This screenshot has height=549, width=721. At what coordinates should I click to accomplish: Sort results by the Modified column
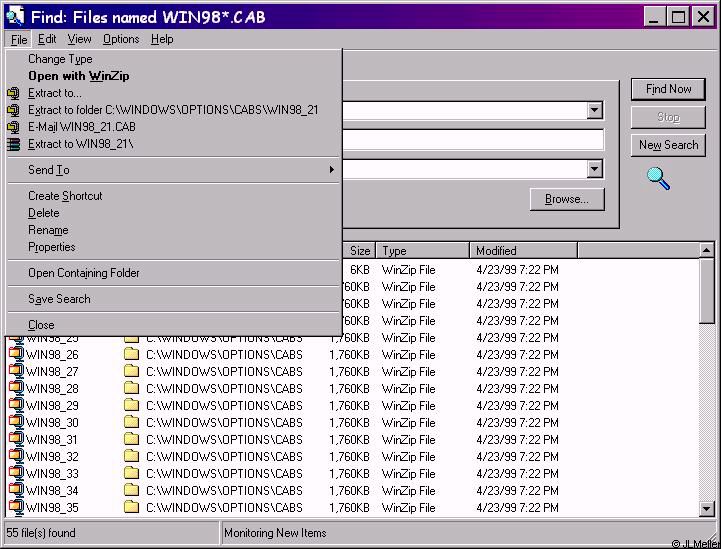523,251
